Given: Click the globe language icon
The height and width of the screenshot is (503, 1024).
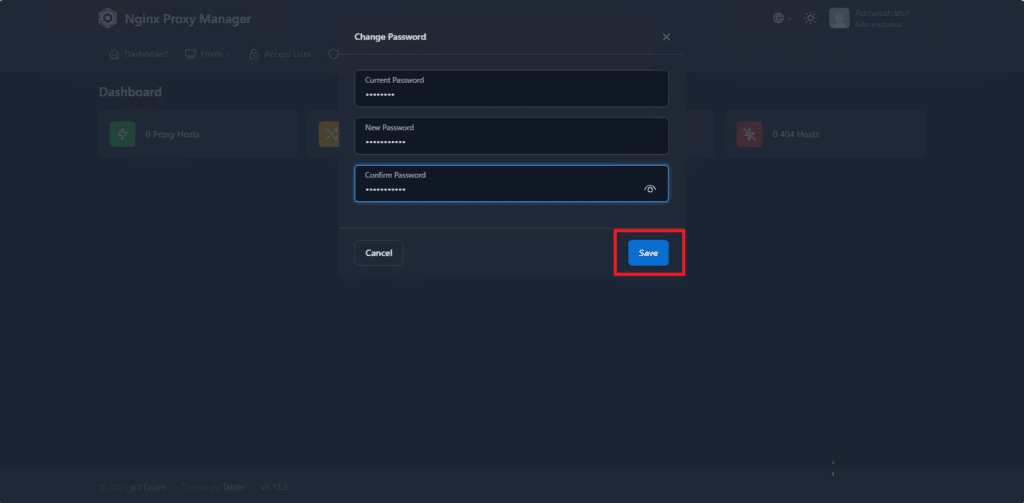Looking at the screenshot, I should [x=778, y=19].
